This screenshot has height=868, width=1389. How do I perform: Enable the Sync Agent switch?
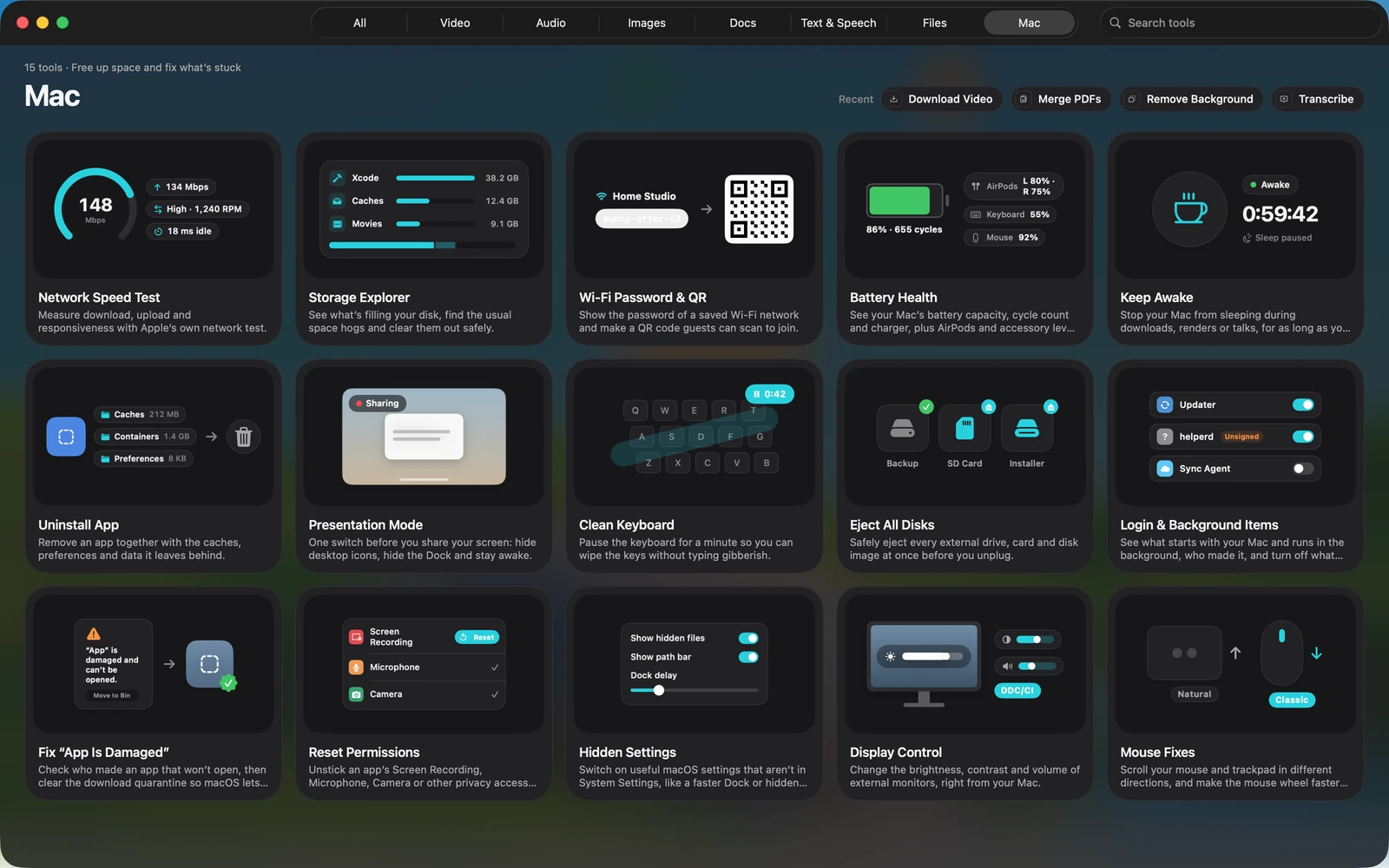click(1303, 469)
